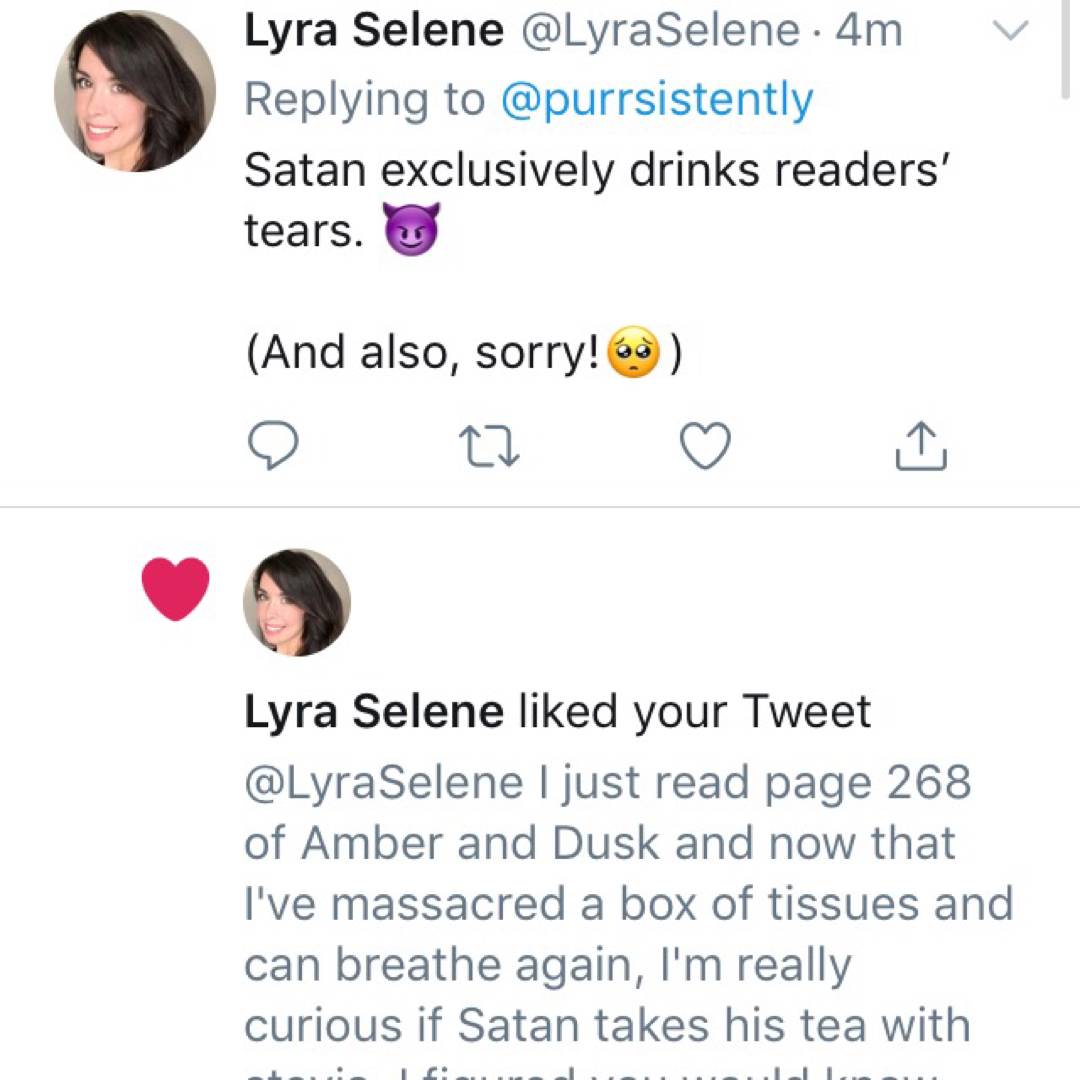Image resolution: width=1080 pixels, height=1080 pixels.
Task: Open the @purrsistently profile link
Action: pos(656,100)
